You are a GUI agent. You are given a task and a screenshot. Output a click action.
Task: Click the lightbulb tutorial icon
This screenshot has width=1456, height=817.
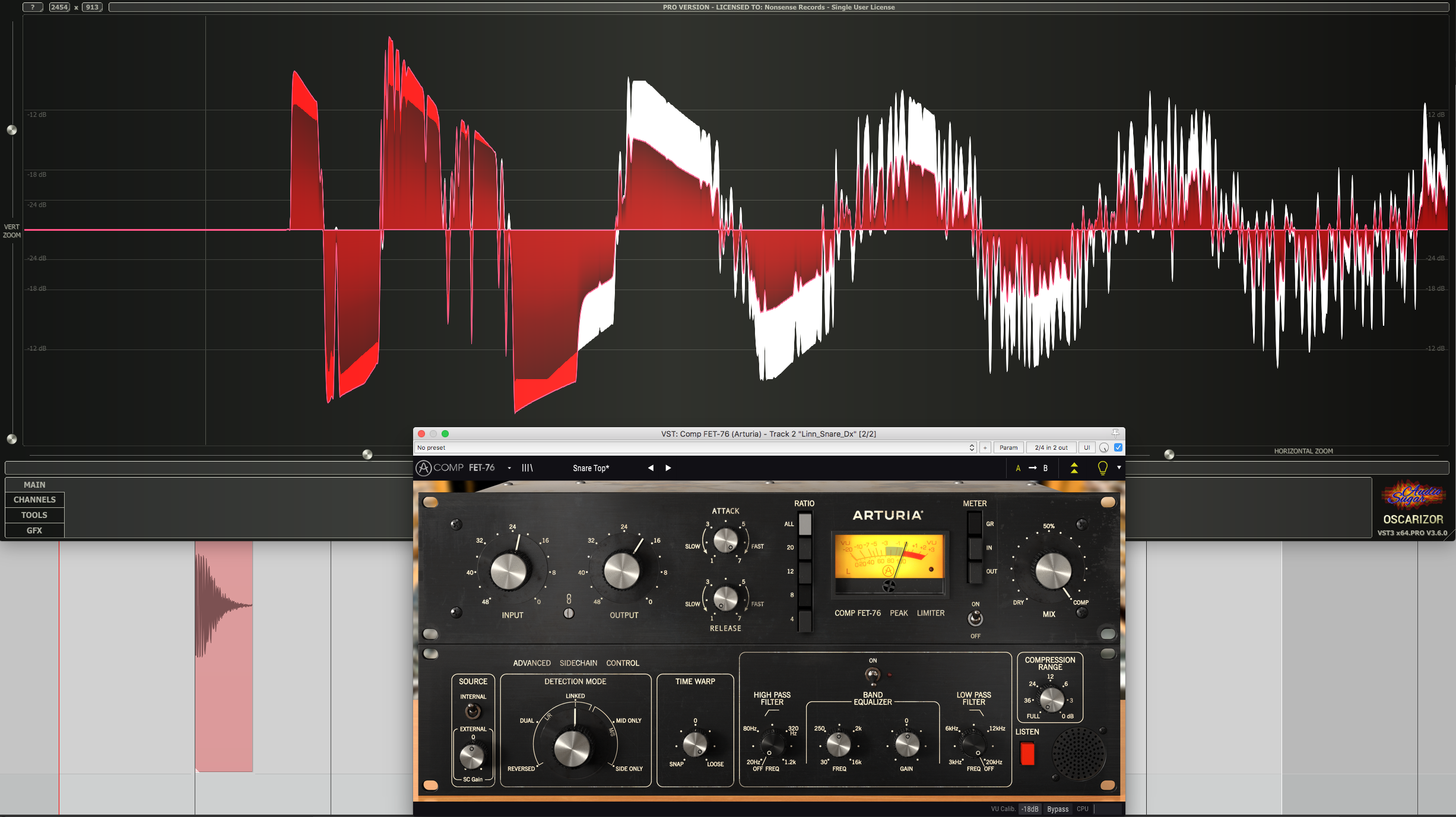click(1102, 468)
